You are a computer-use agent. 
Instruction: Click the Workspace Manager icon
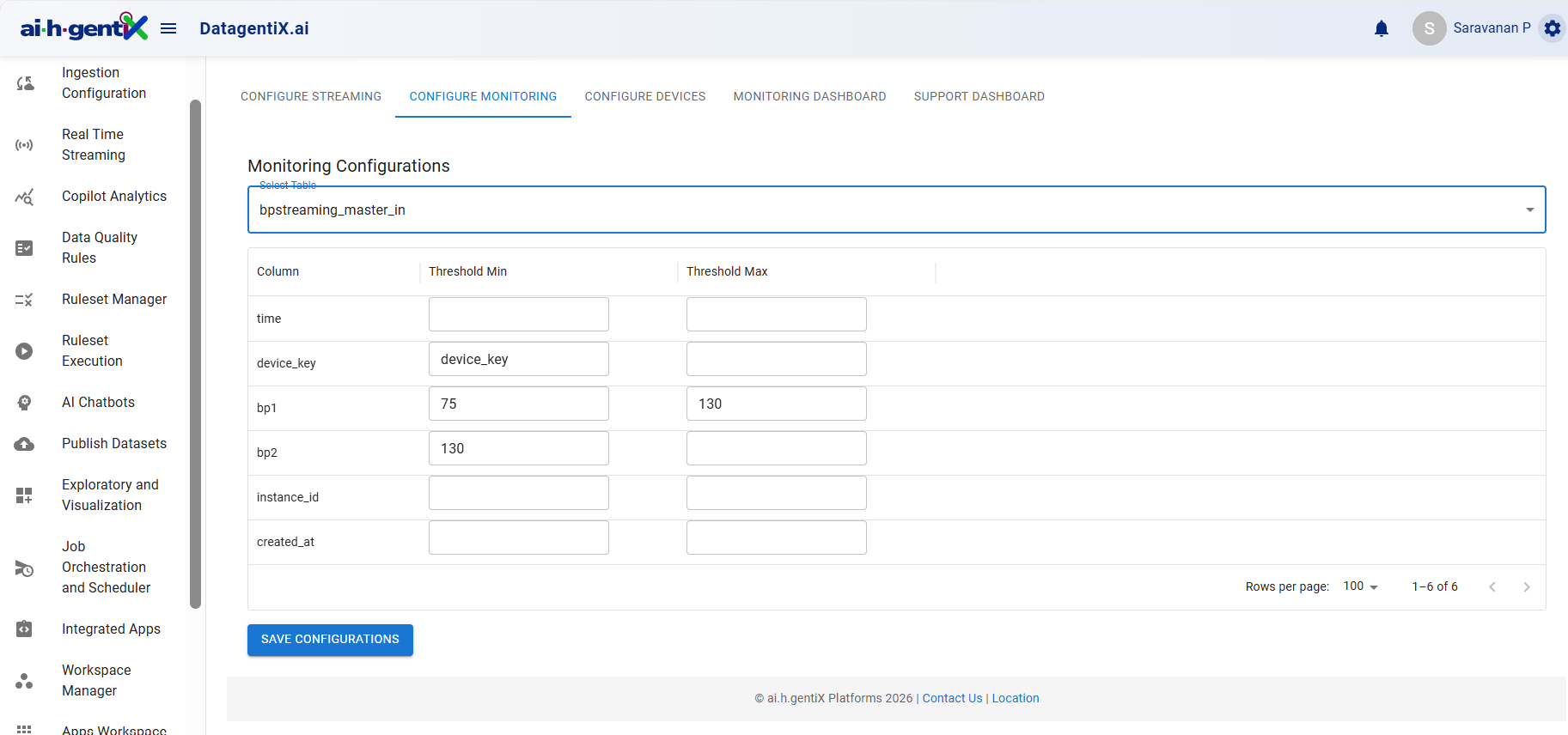[24, 681]
